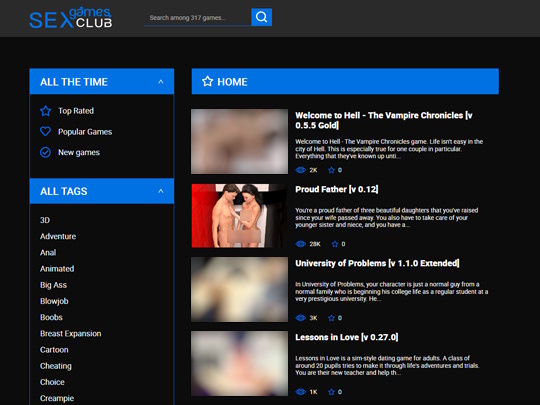The height and width of the screenshot is (405, 540).
Task: Click the University of Problems description text
Action: (x=392, y=291)
